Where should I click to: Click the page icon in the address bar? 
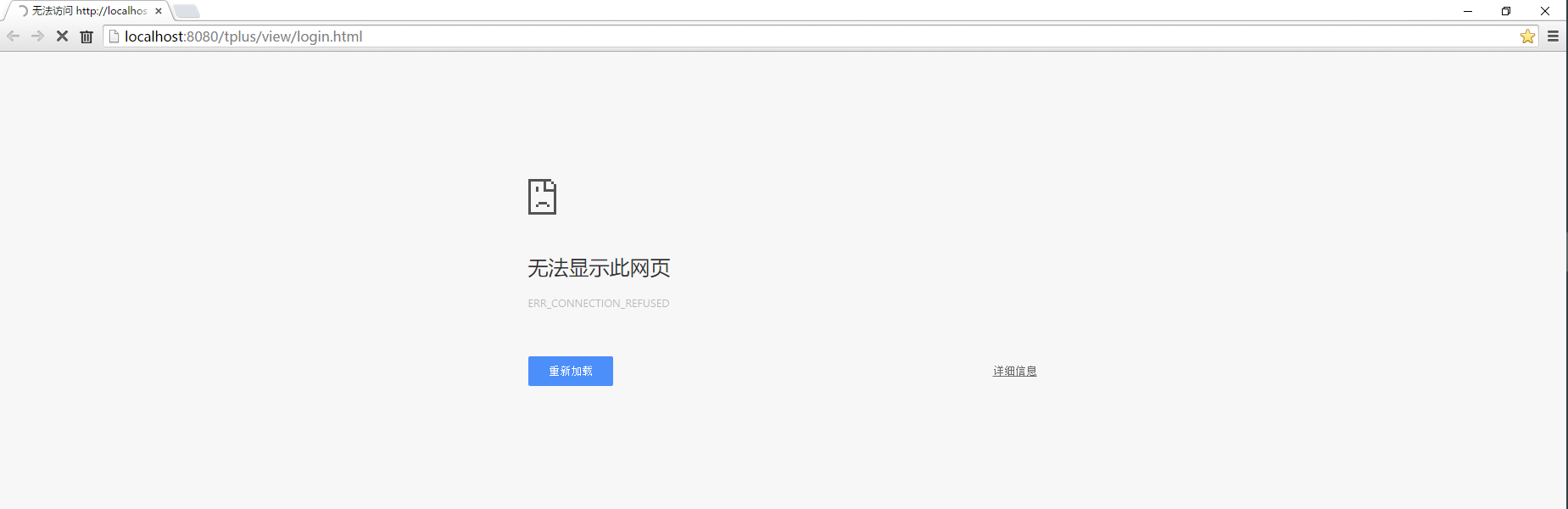114,36
